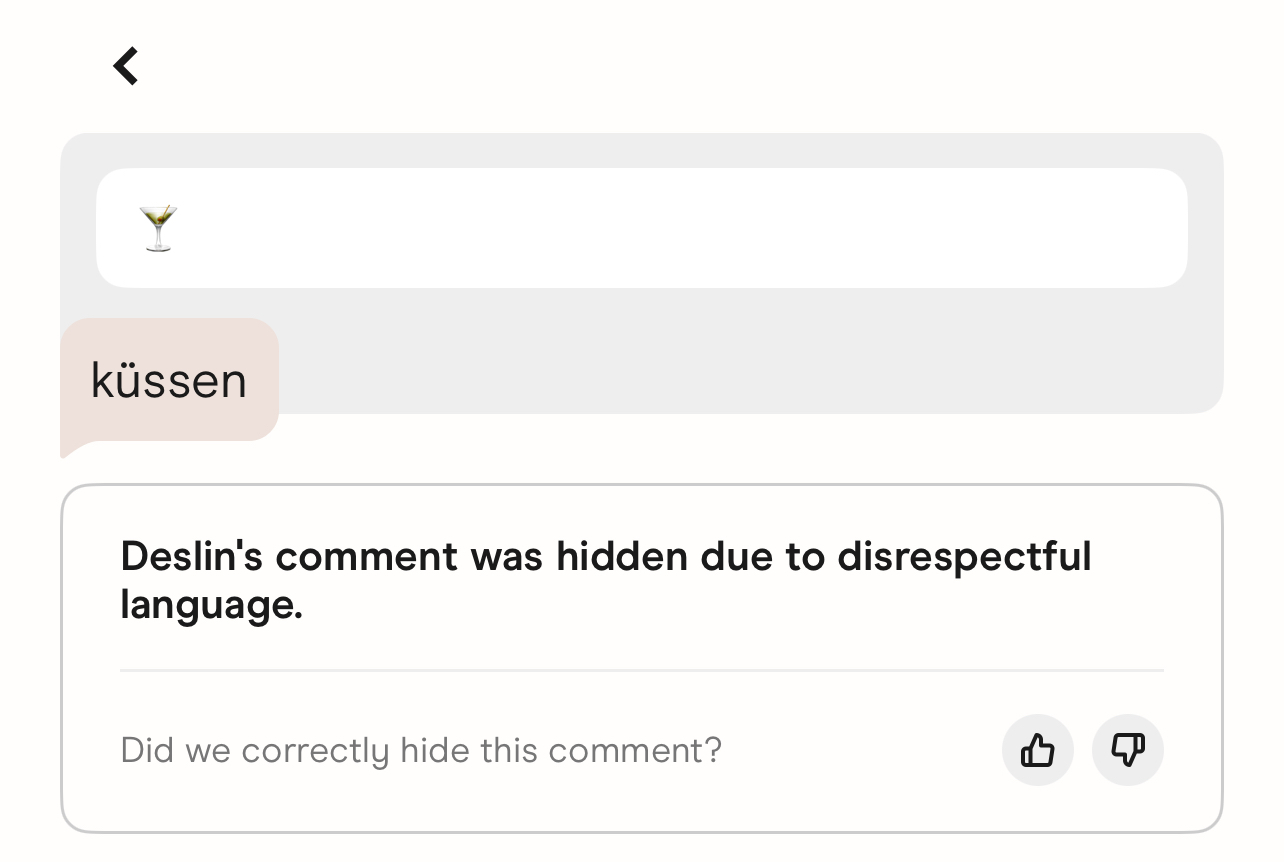Click the name "Deslin's" in the notice
The image size is (1284, 862).
click(190, 556)
